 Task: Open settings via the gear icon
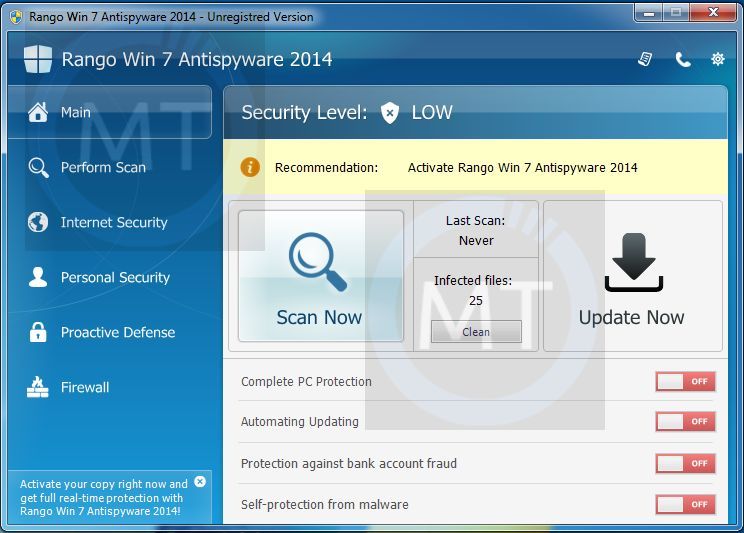click(717, 59)
